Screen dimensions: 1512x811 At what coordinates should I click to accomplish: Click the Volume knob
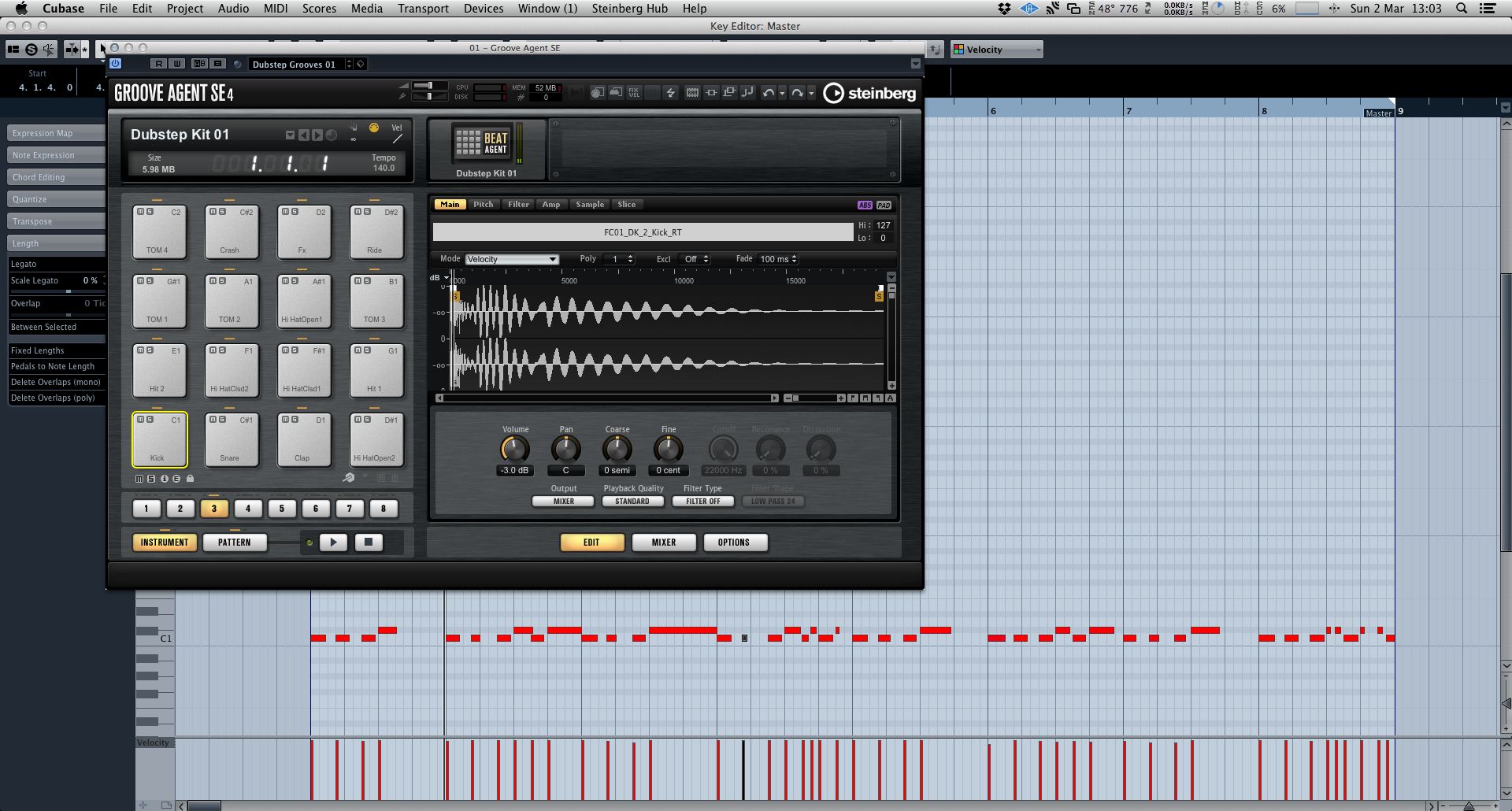(515, 450)
